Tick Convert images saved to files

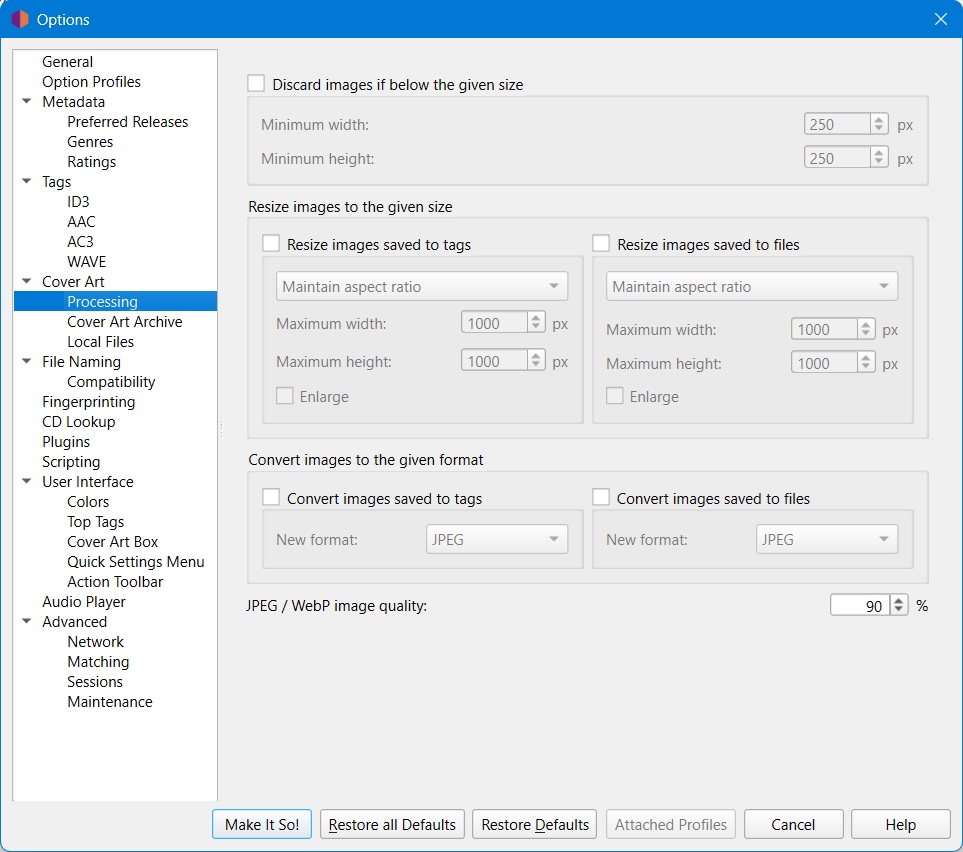click(x=601, y=497)
